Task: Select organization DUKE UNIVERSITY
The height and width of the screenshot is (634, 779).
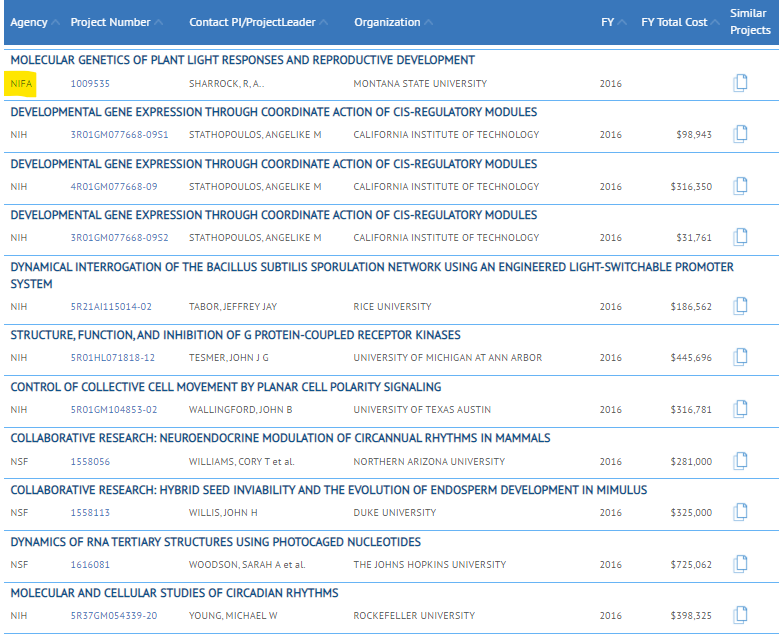Action: coord(395,513)
